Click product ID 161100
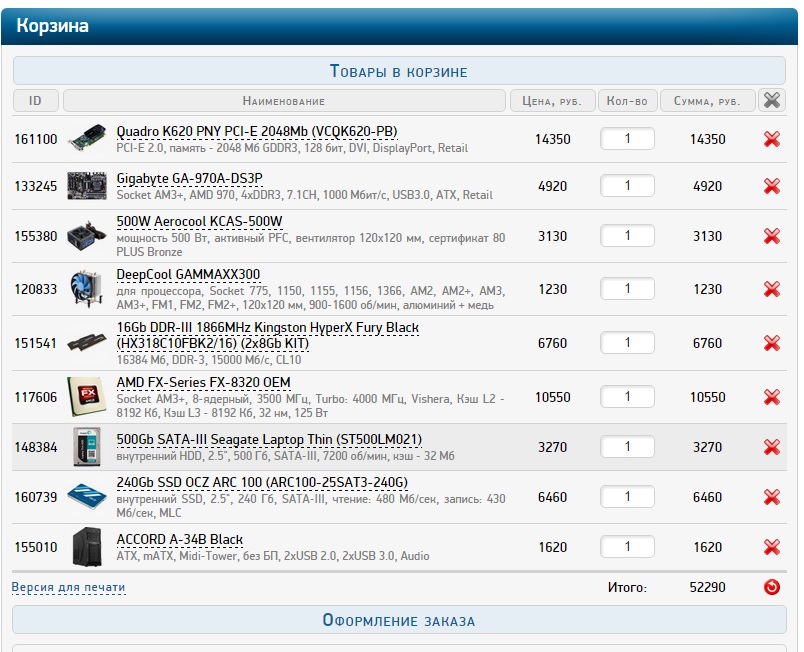 click(36, 139)
